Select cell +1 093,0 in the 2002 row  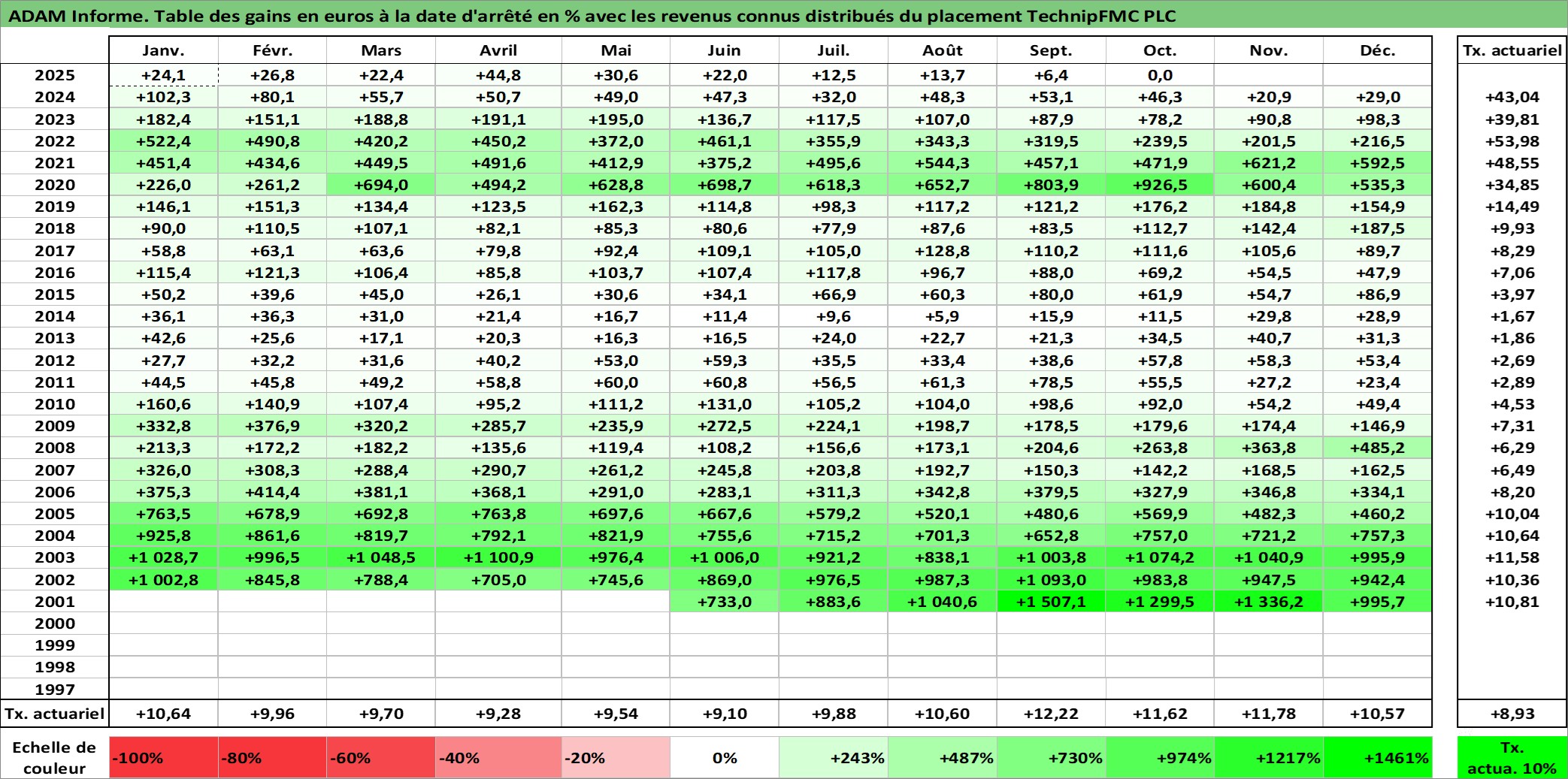coord(1051,580)
